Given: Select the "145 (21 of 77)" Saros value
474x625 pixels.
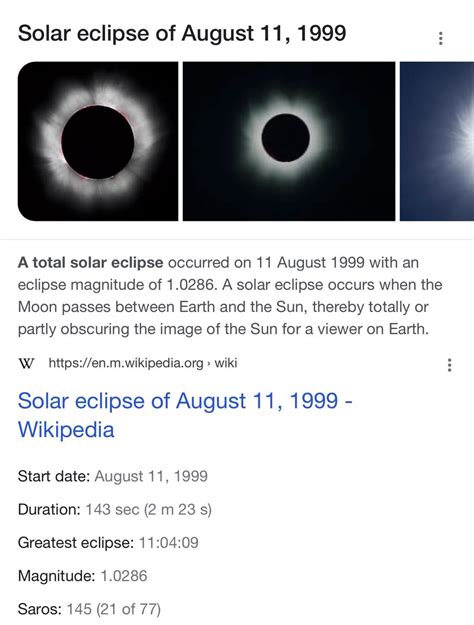Looking at the screenshot, I should [114, 609].
